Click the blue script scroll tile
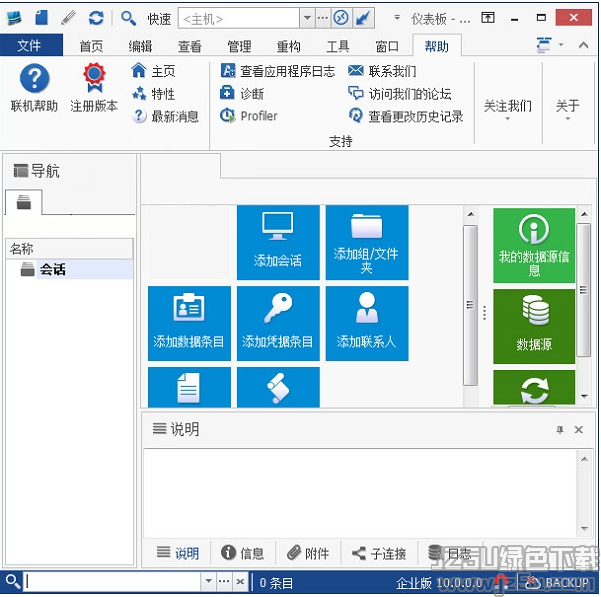The height and width of the screenshot is (597, 601). 278,387
